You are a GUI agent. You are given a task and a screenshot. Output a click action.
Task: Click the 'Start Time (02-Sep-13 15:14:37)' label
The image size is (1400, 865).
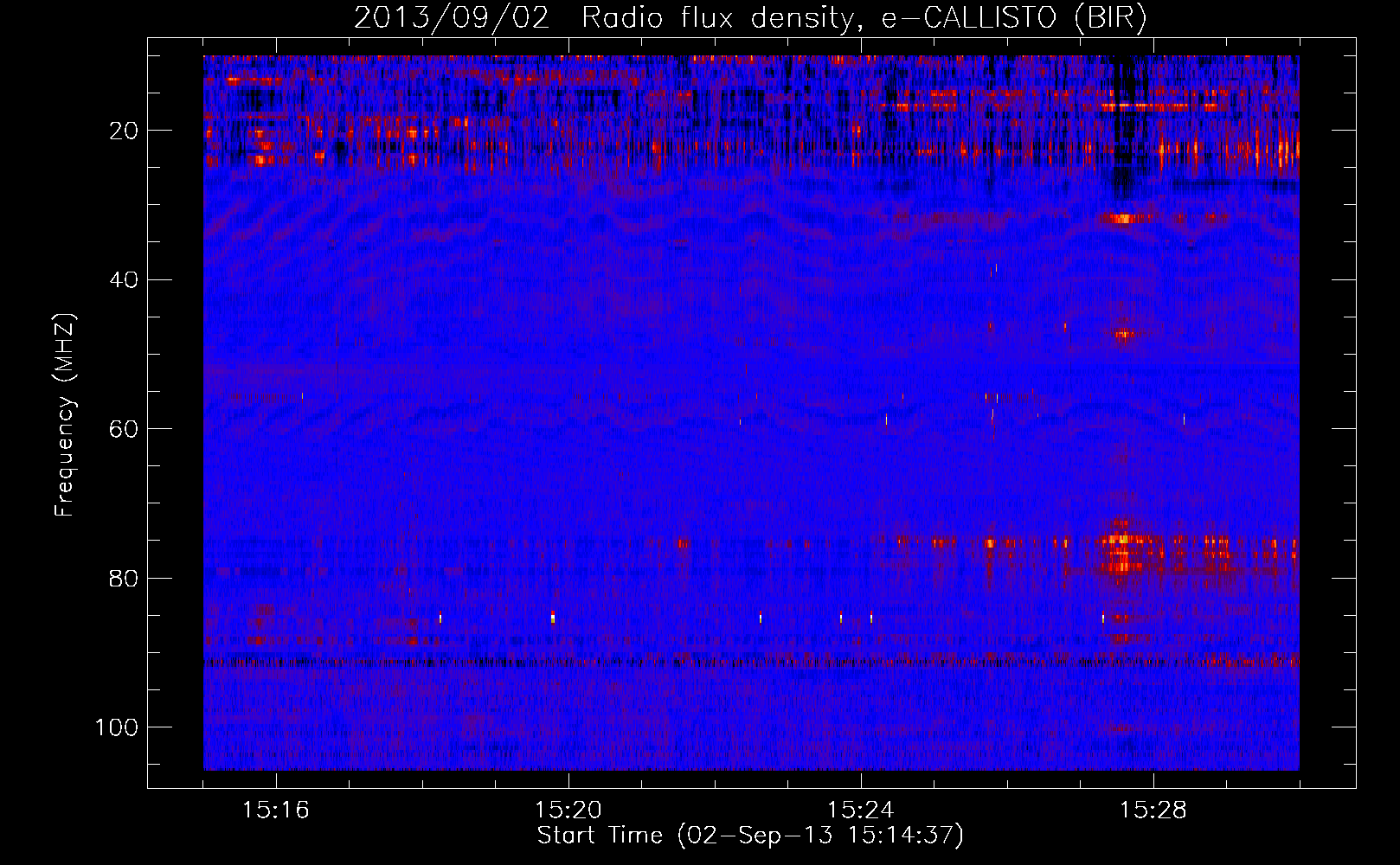point(750,836)
